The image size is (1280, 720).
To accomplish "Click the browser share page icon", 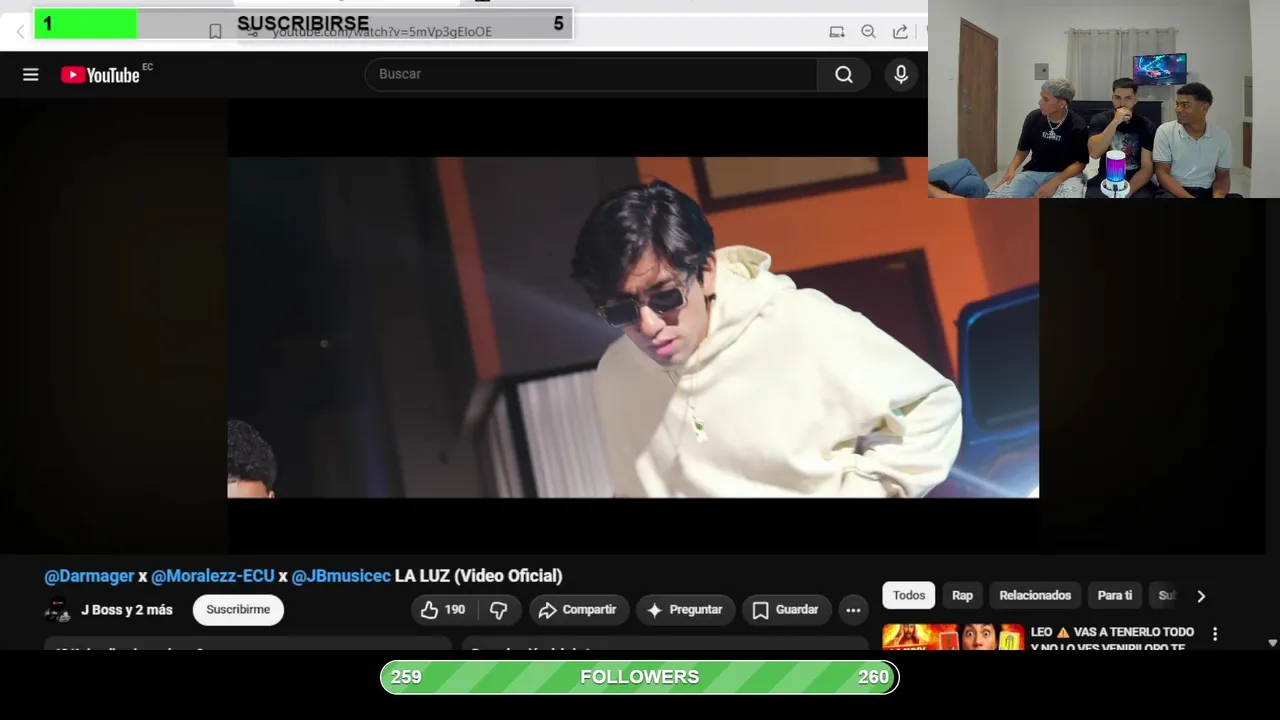I will pyautogui.click(x=900, y=32).
